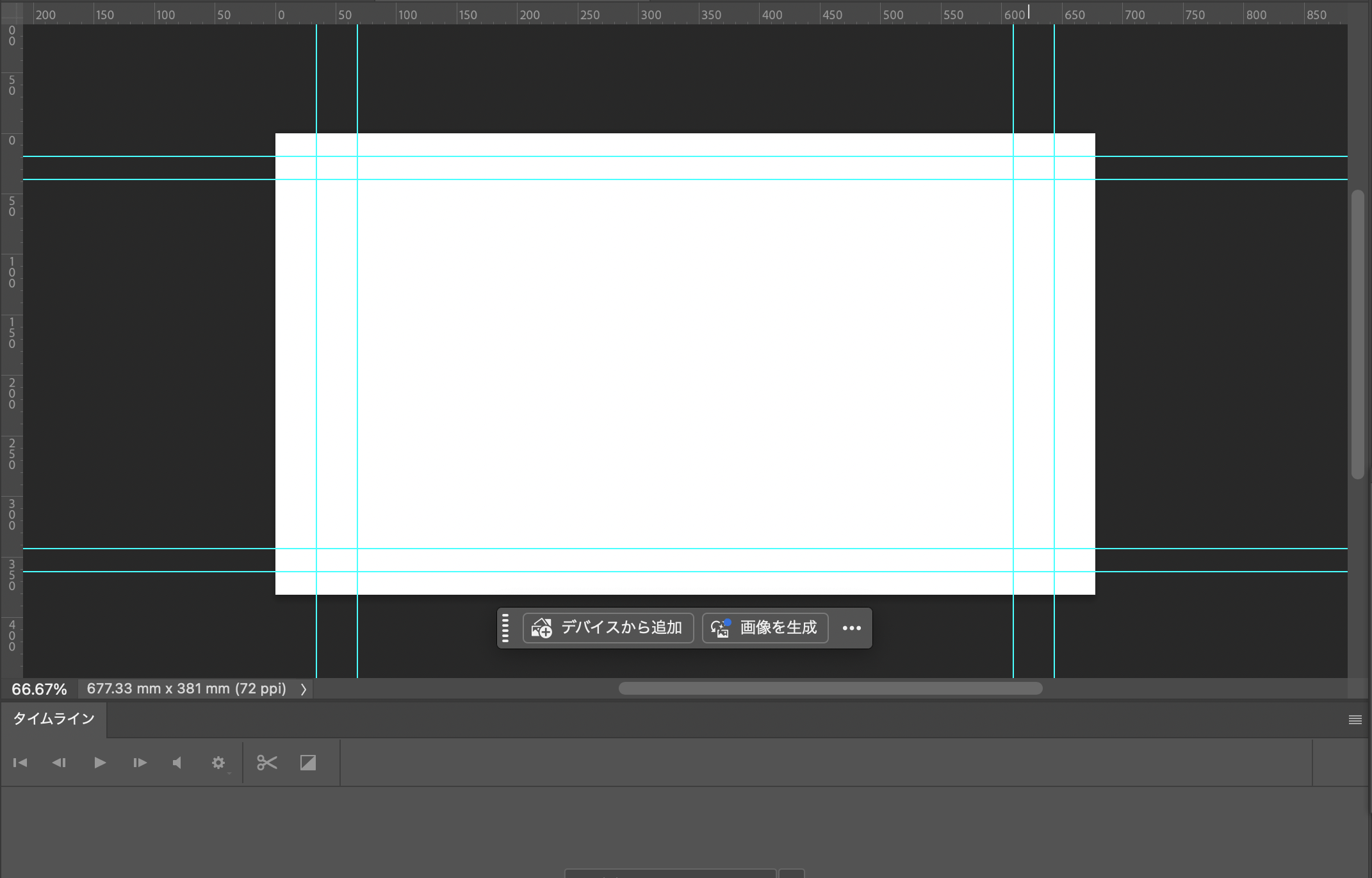Click the vertical canvas scrollbar
This screenshot has width=1372, height=878.
[x=1357, y=333]
